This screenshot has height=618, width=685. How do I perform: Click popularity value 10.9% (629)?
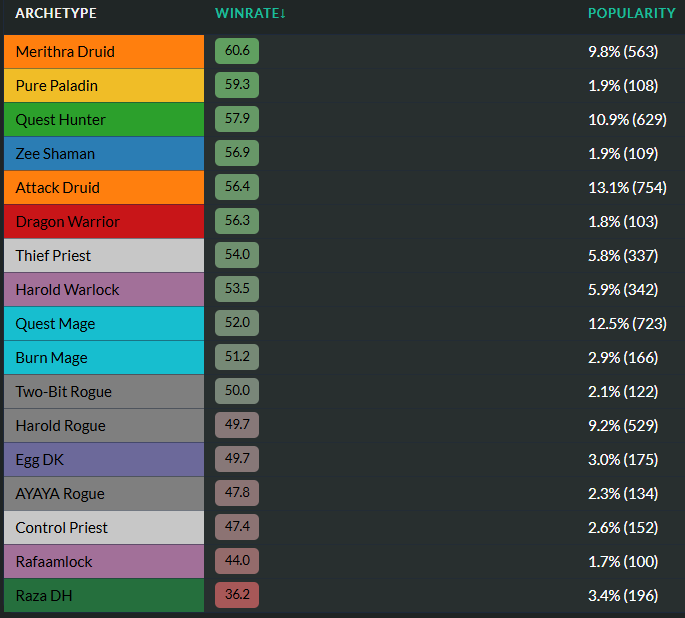[627, 120]
